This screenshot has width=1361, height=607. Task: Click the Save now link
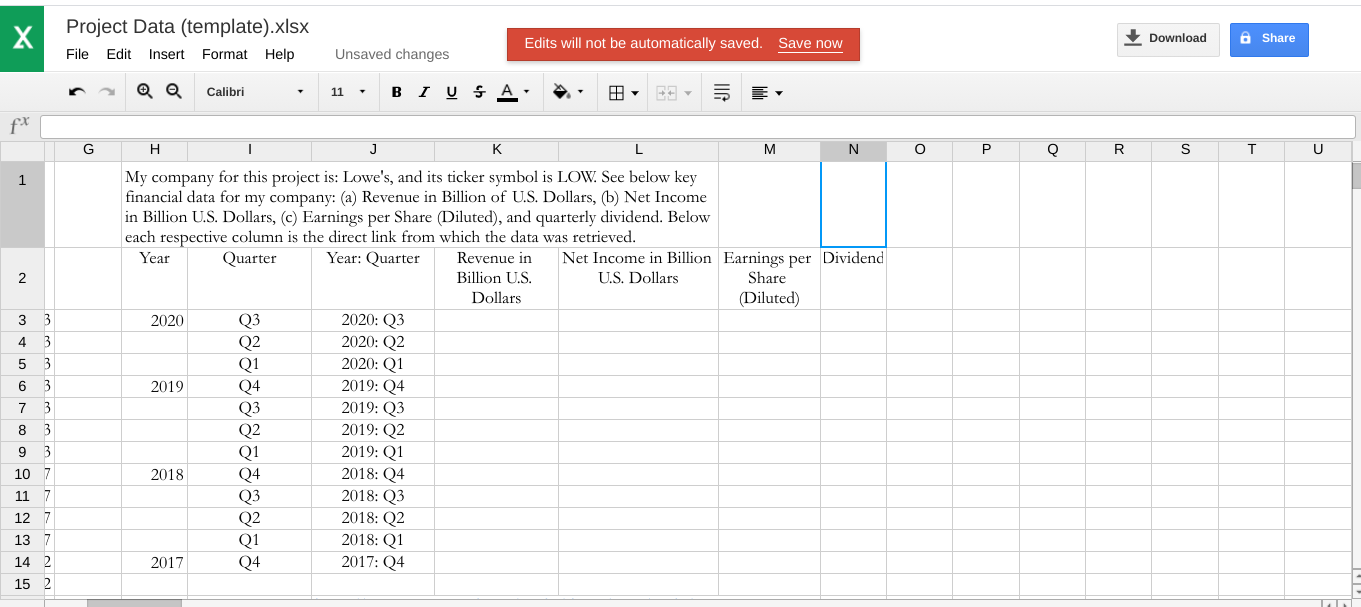tap(810, 44)
